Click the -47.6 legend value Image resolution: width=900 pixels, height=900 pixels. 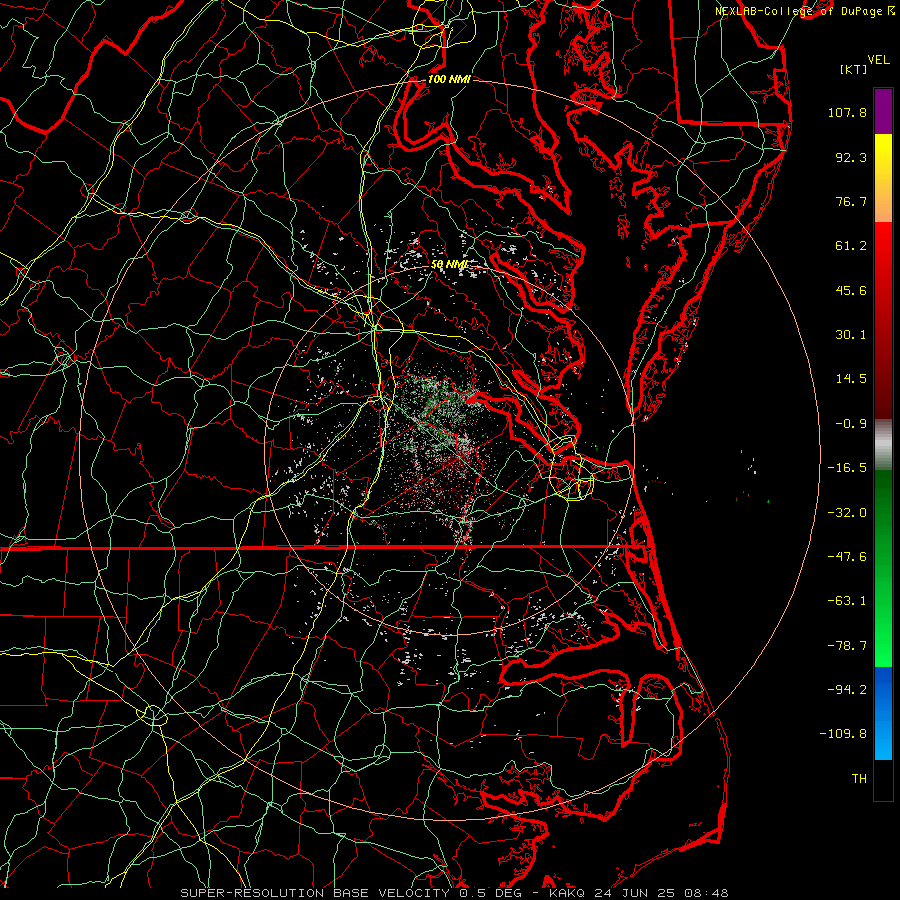(x=847, y=557)
